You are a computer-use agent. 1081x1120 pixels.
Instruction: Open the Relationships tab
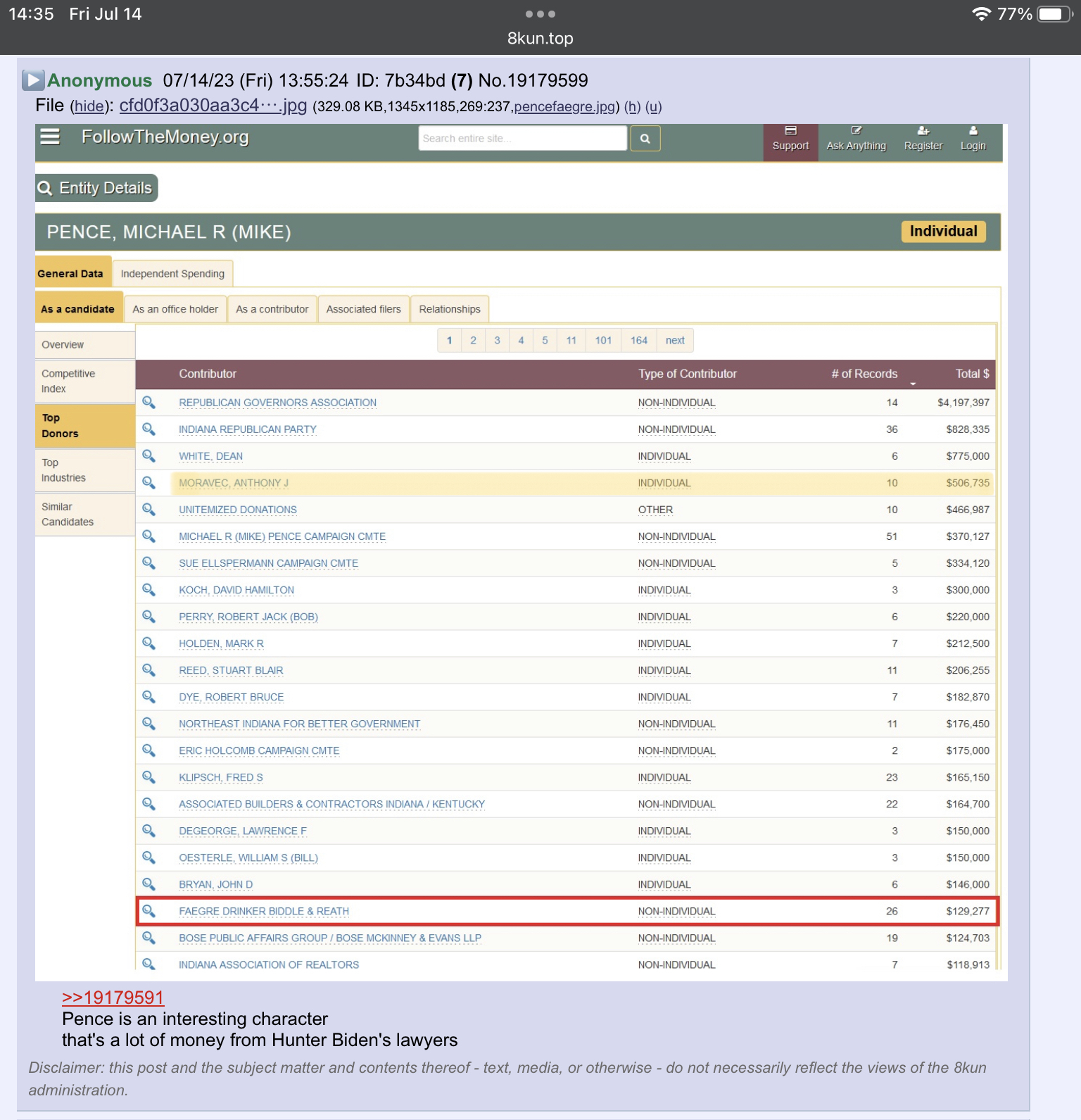click(450, 309)
